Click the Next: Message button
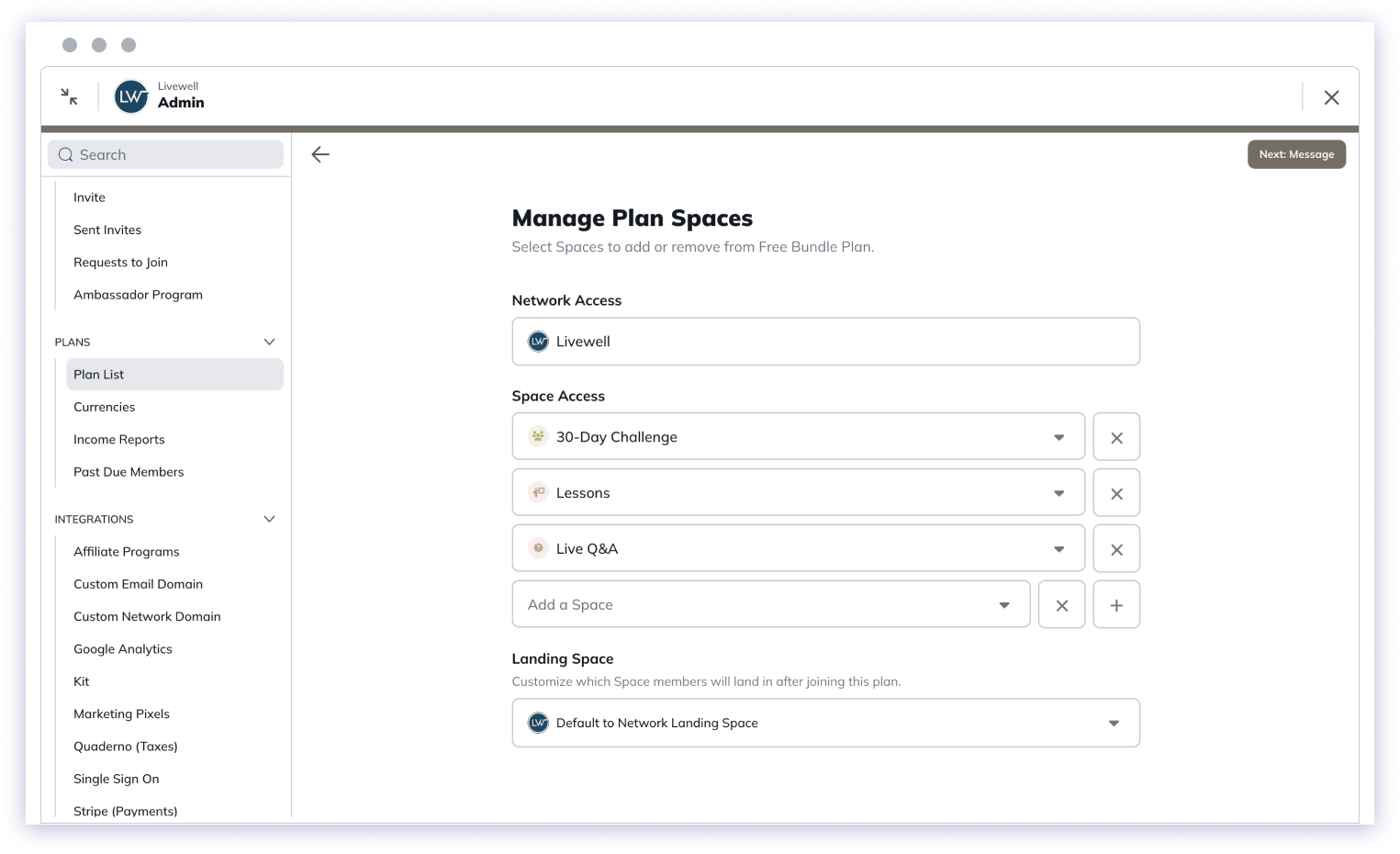The image size is (1400, 854). (1296, 154)
